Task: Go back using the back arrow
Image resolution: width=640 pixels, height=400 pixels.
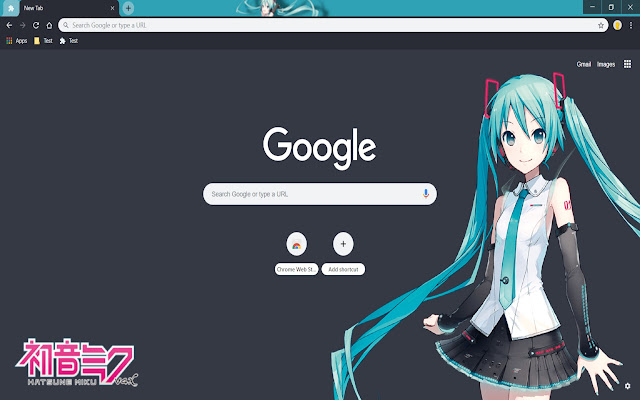Action: pos(9,25)
